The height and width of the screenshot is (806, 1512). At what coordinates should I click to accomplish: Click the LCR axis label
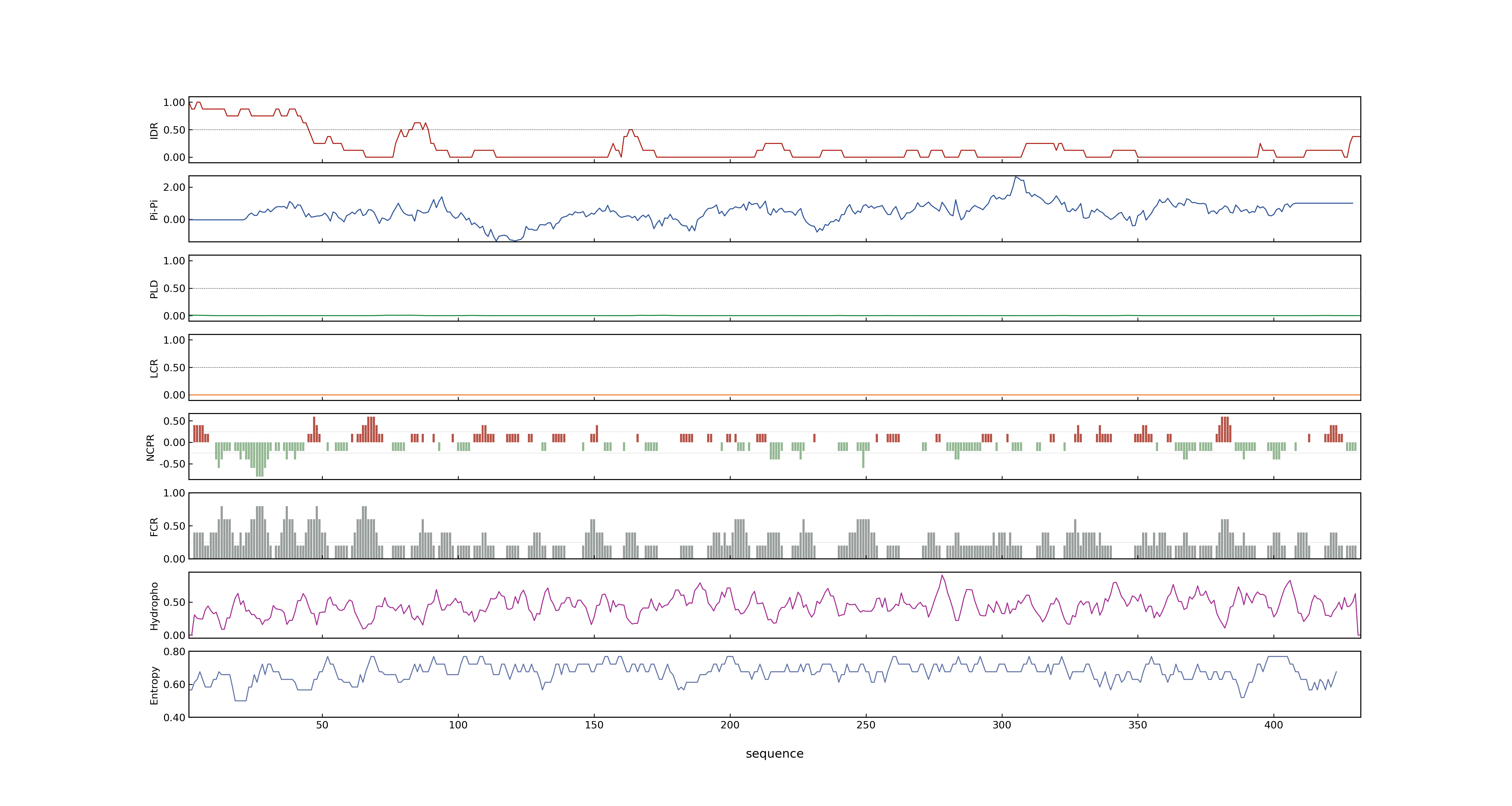tap(154, 368)
